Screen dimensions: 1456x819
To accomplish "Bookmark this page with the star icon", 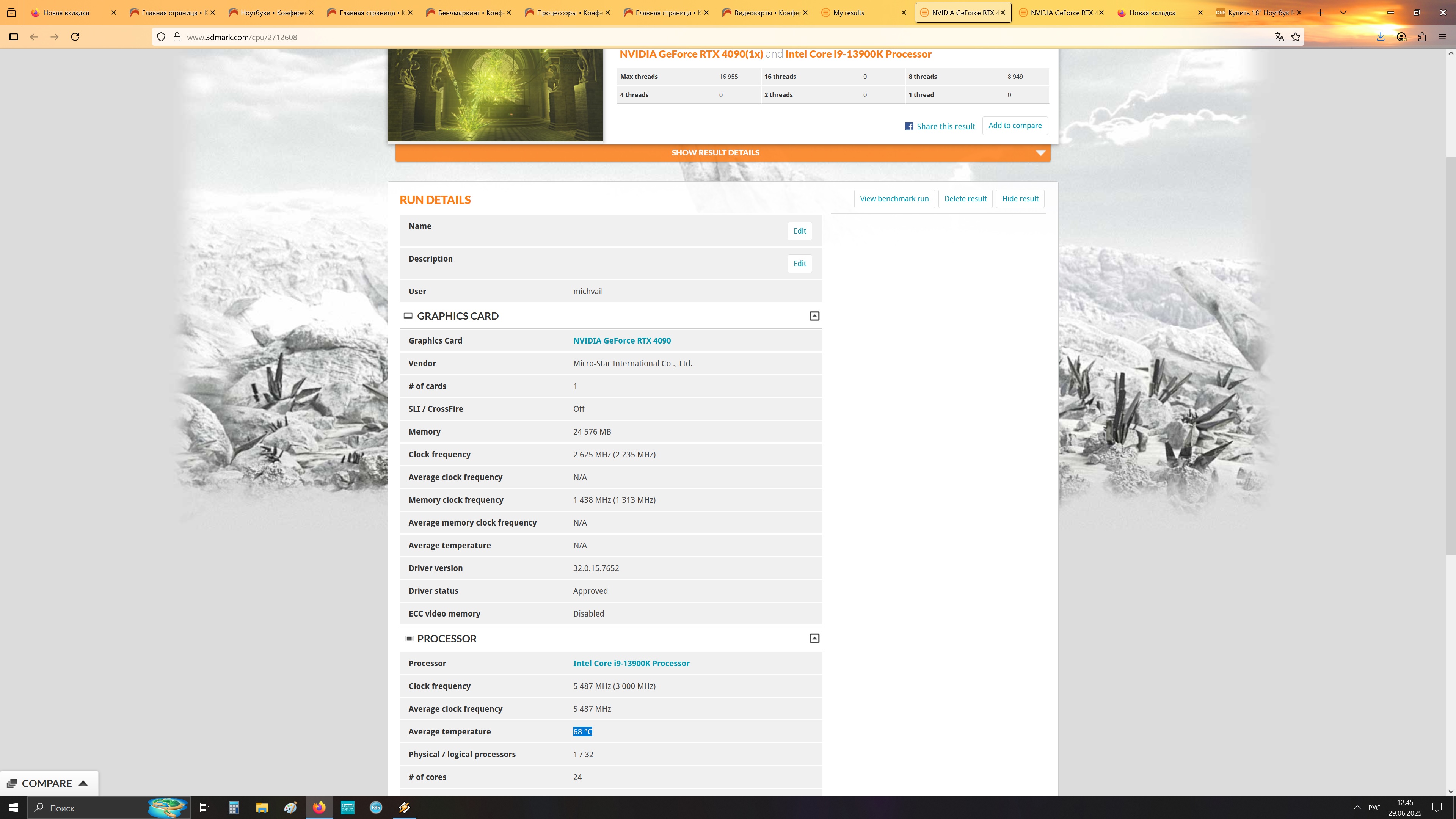I will click(x=1296, y=37).
